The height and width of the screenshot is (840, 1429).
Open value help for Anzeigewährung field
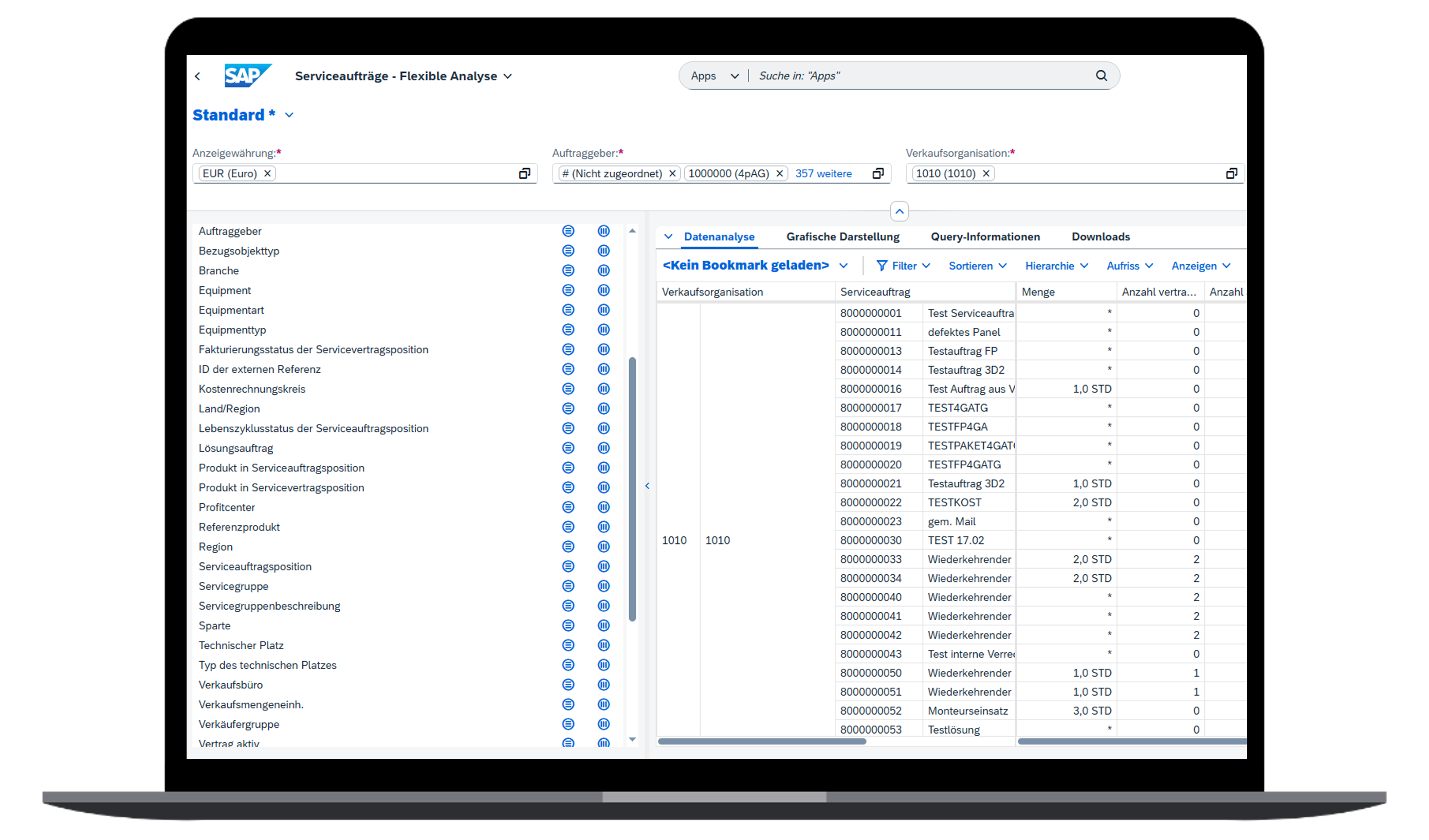[x=524, y=174]
